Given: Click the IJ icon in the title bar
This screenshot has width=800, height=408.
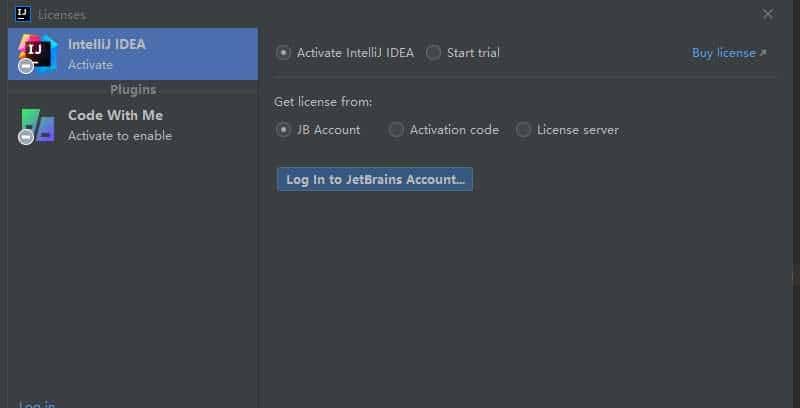Looking at the screenshot, I should pyautogui.click(x=21, y=14).
